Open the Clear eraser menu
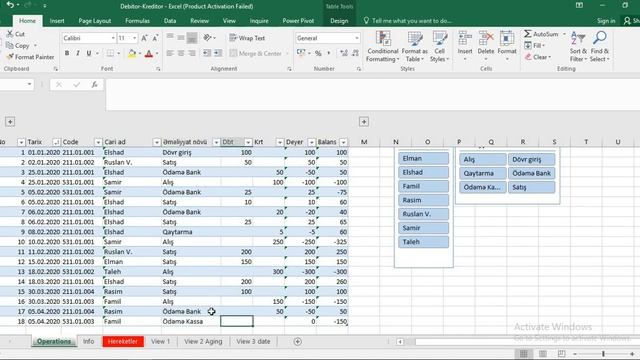Viewport: 640px width, 360px height. [x=538, y=57]
